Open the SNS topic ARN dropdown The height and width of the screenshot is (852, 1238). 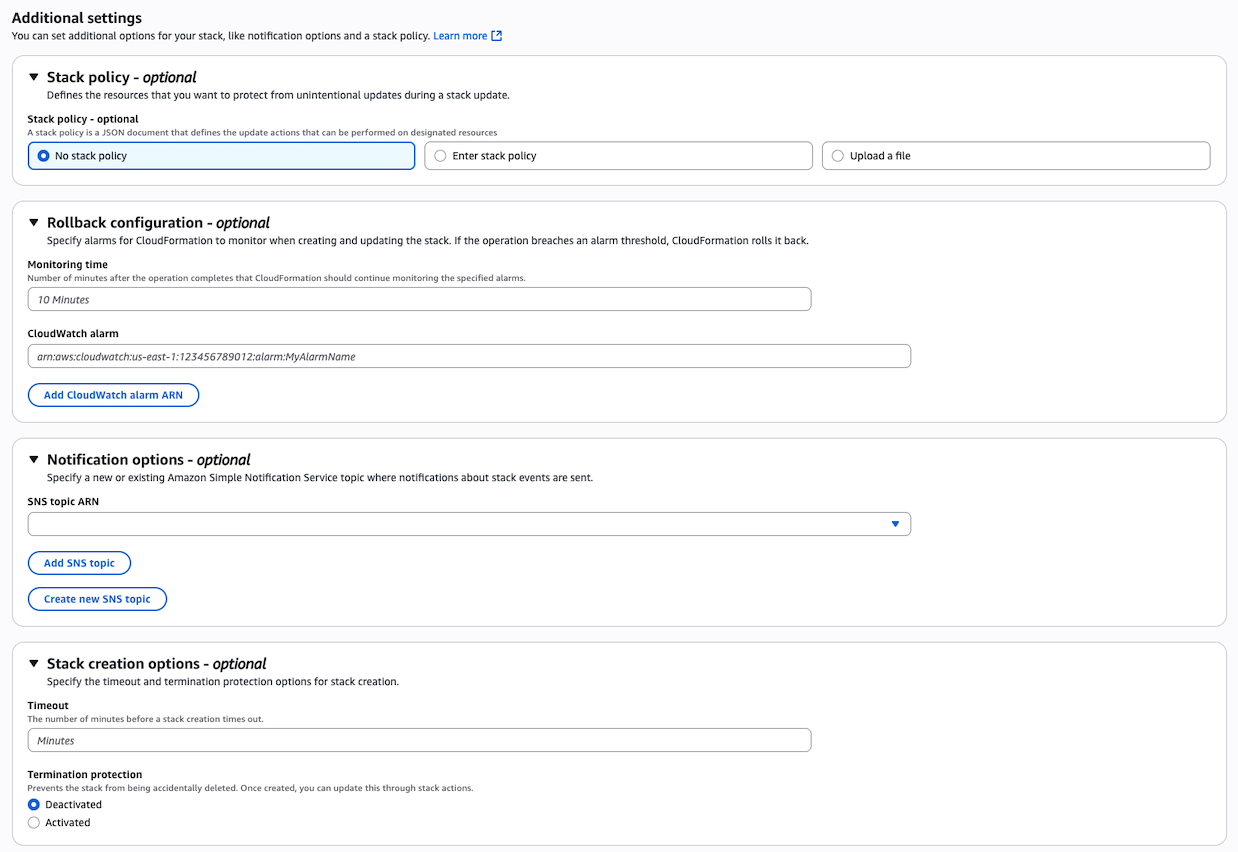click(469, 523)
